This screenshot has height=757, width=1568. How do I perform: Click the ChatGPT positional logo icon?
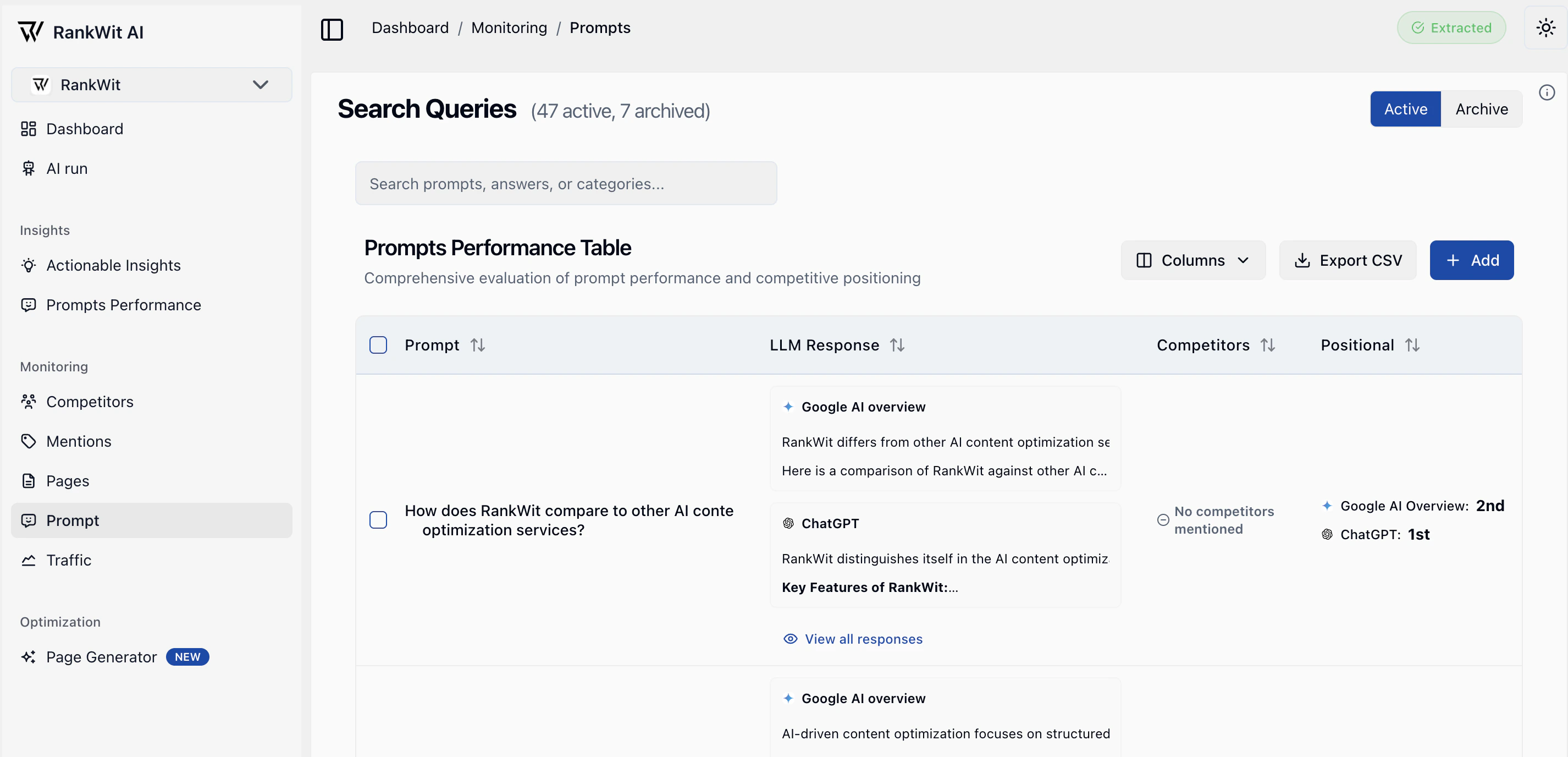tap(1327, 534)
